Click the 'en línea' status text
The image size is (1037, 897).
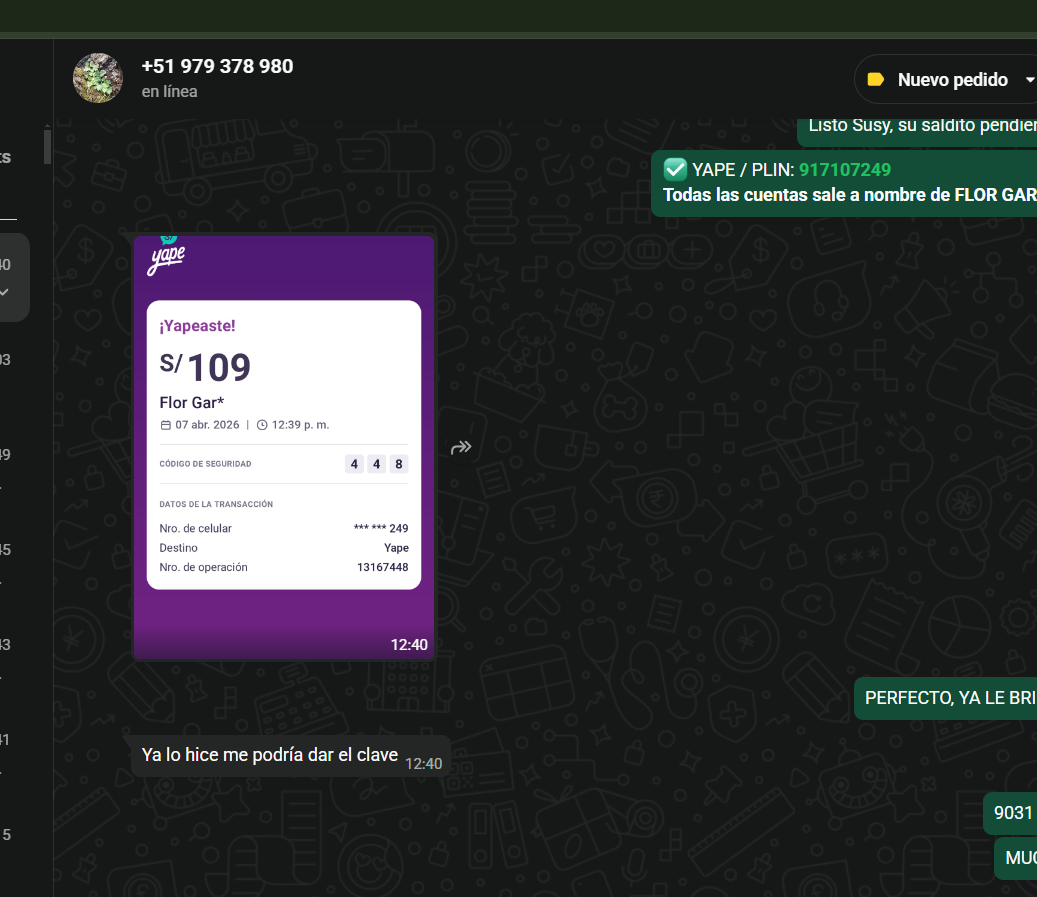click(169, 91)
